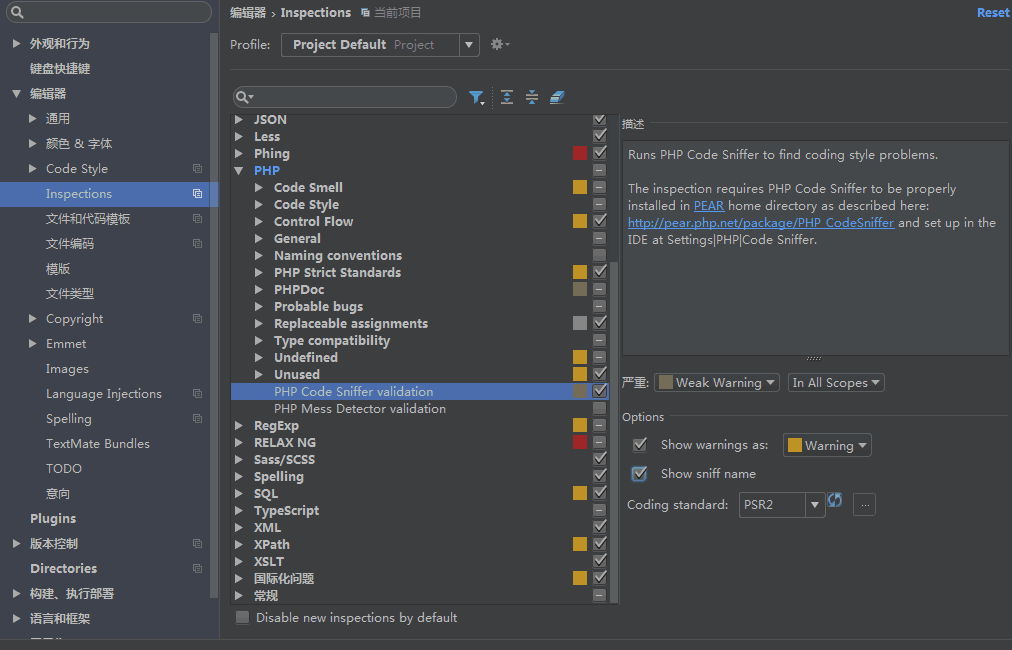Click the copy icon beside Inspections sidebar item
The height and width of the screenshot is (650, 1012).
pos(197,194)
